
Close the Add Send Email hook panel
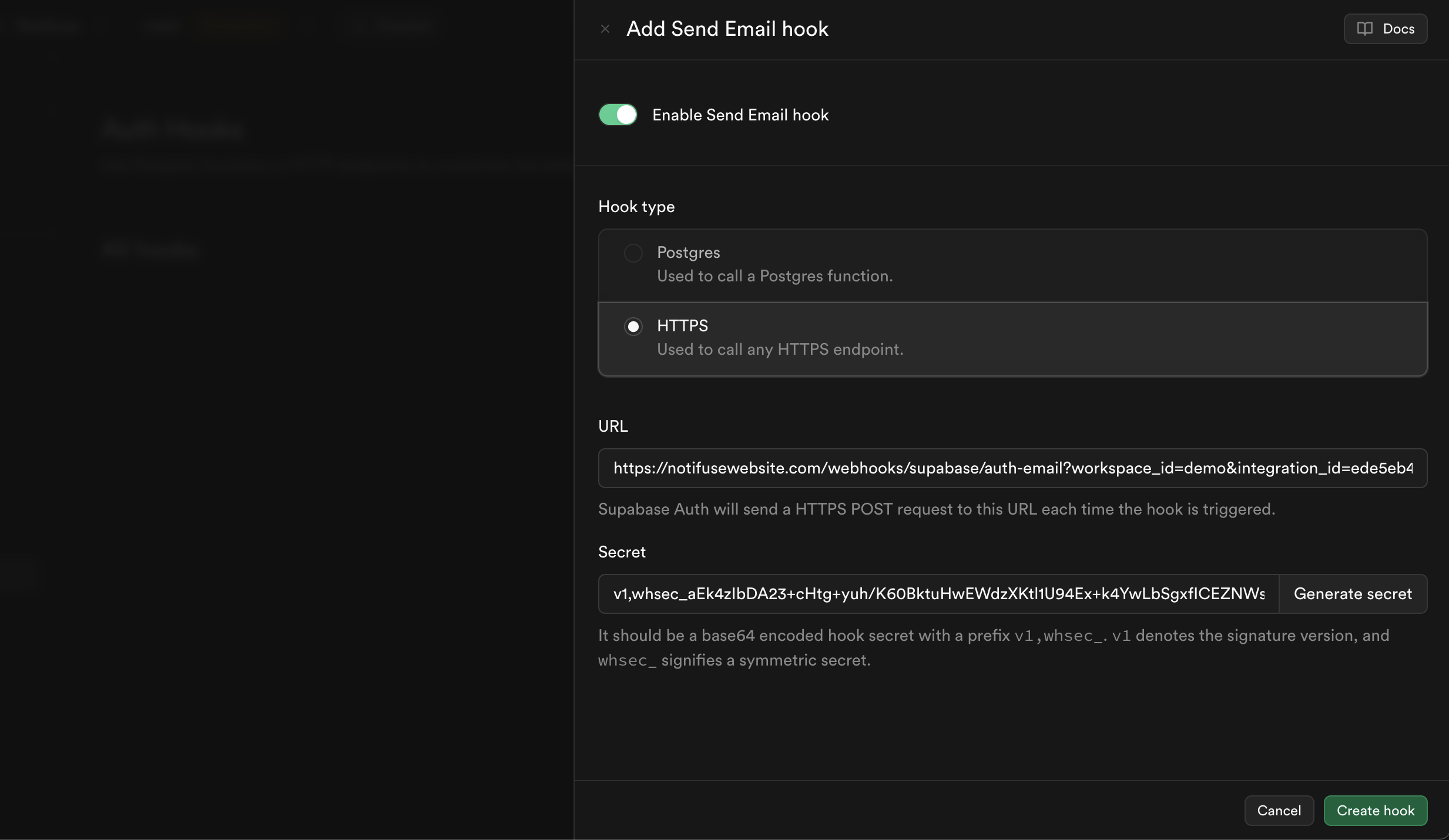pyautogui.click(x=605, y=28)
